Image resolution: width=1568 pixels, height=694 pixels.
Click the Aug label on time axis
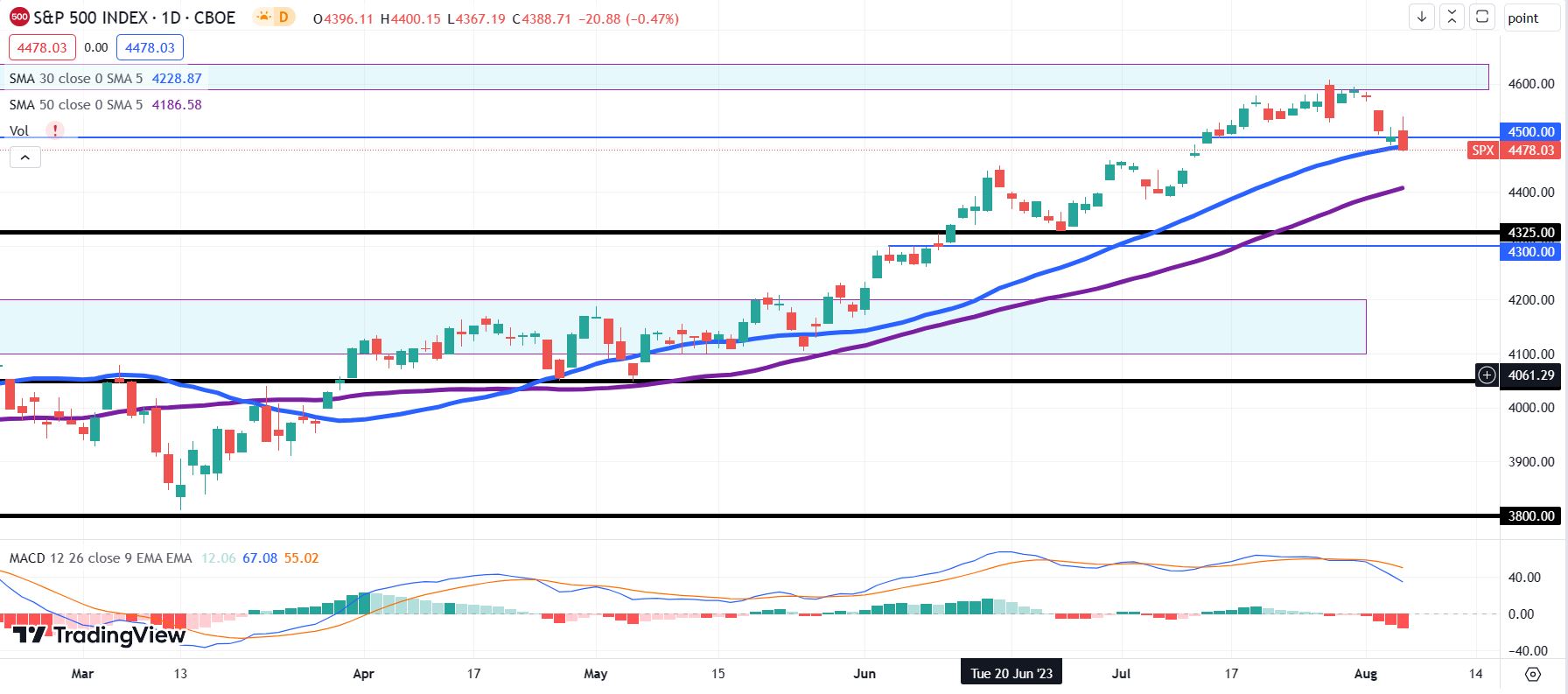[x=1366, y=673]
